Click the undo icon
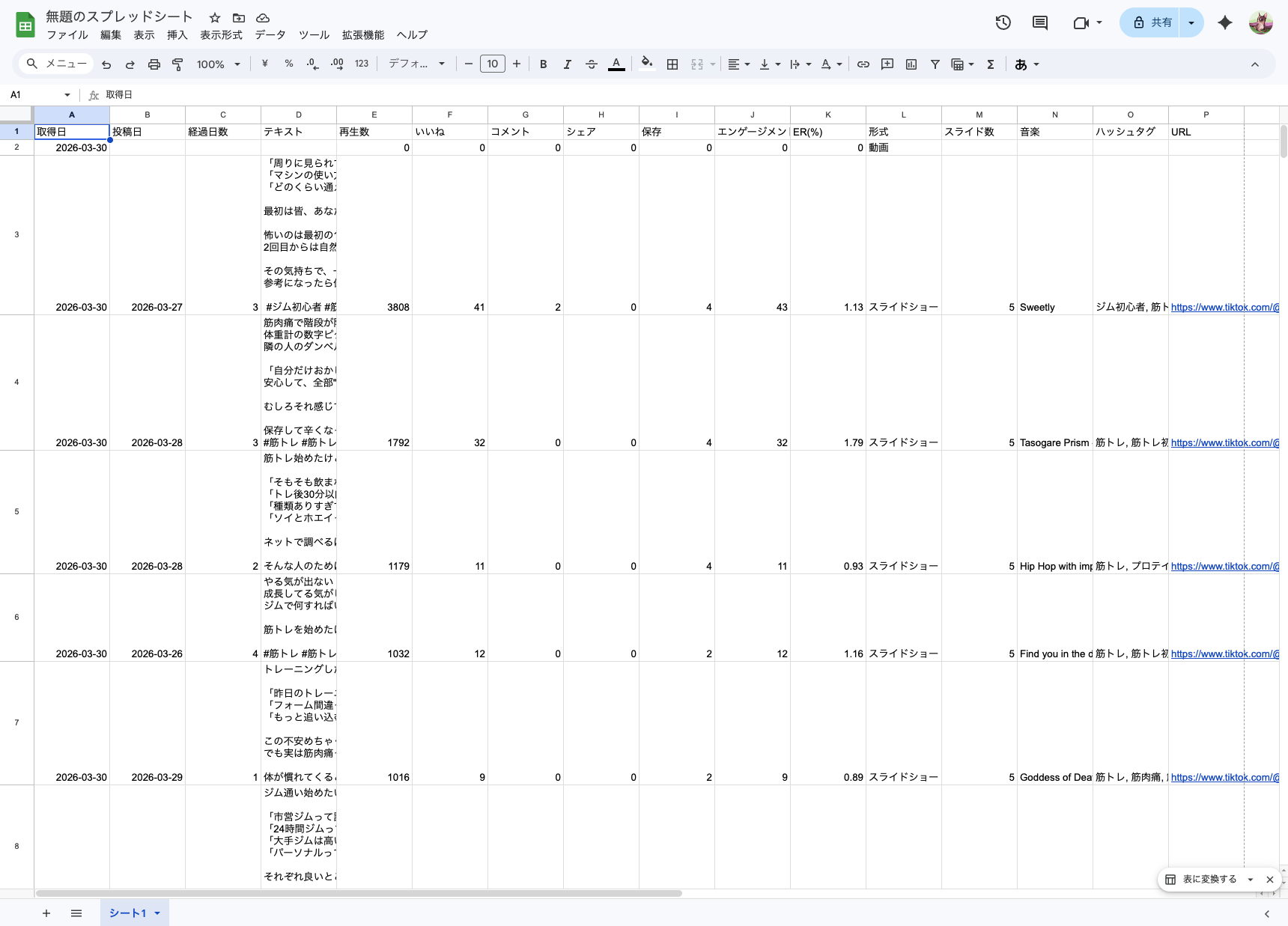Viewport: 1288px width, 926px height. click(106, 64)
